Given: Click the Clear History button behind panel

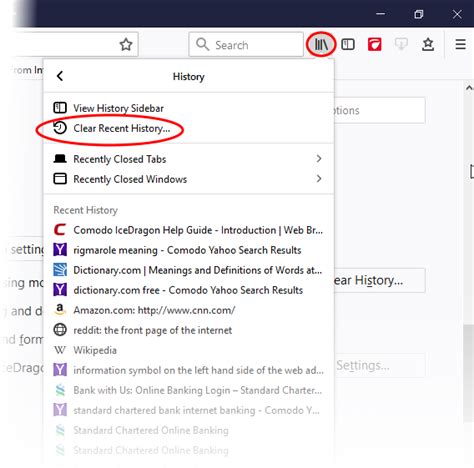Looking at the screenshot, I should click(x=379, y=280).
